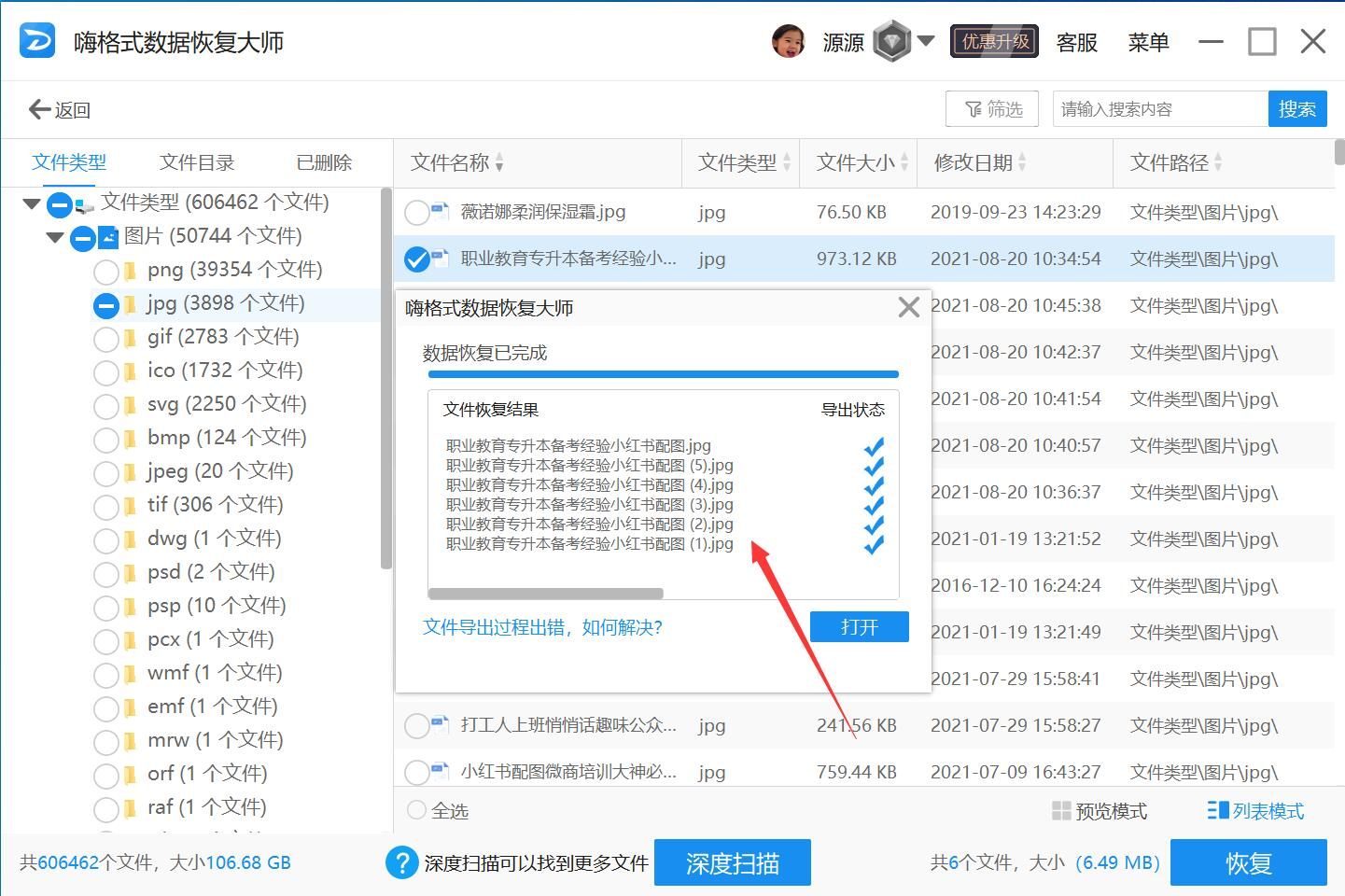Click the search content input field

[x=1159, y=109]
